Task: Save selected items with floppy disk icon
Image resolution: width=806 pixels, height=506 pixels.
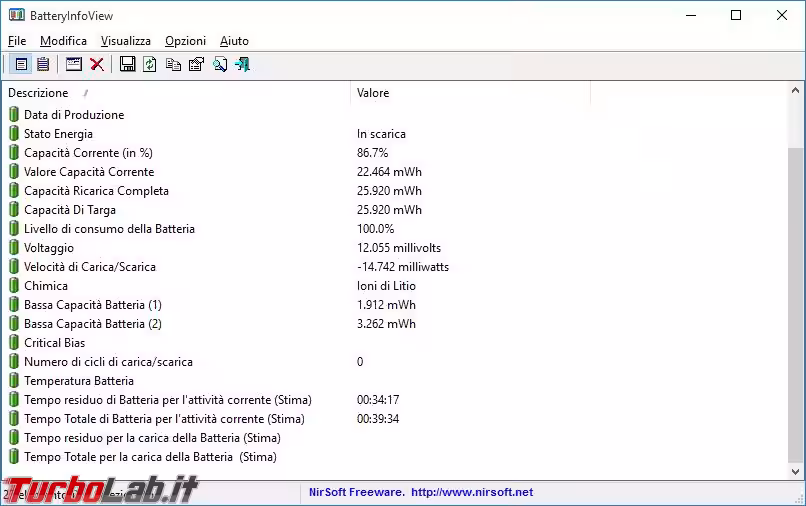Action: pyautogui.click(x=127, y=65)
